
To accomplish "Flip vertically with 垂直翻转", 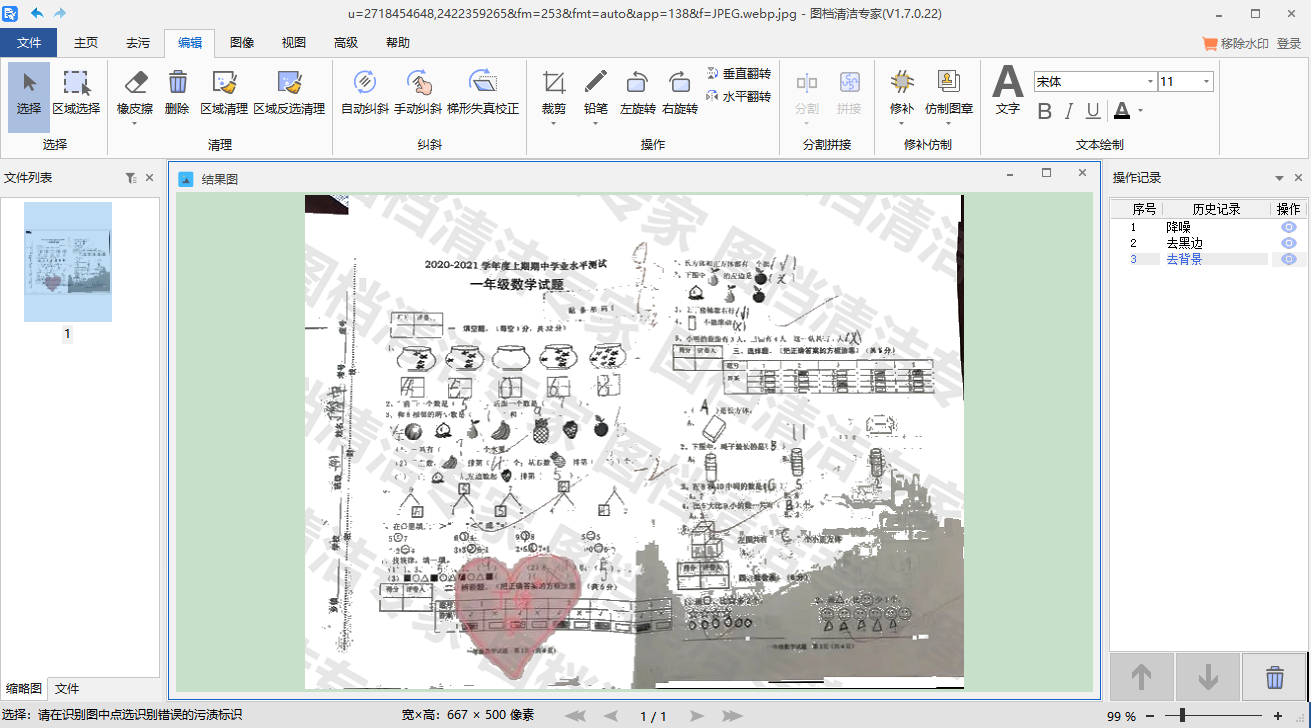I will pyautogui.click(x=739, y=74).
